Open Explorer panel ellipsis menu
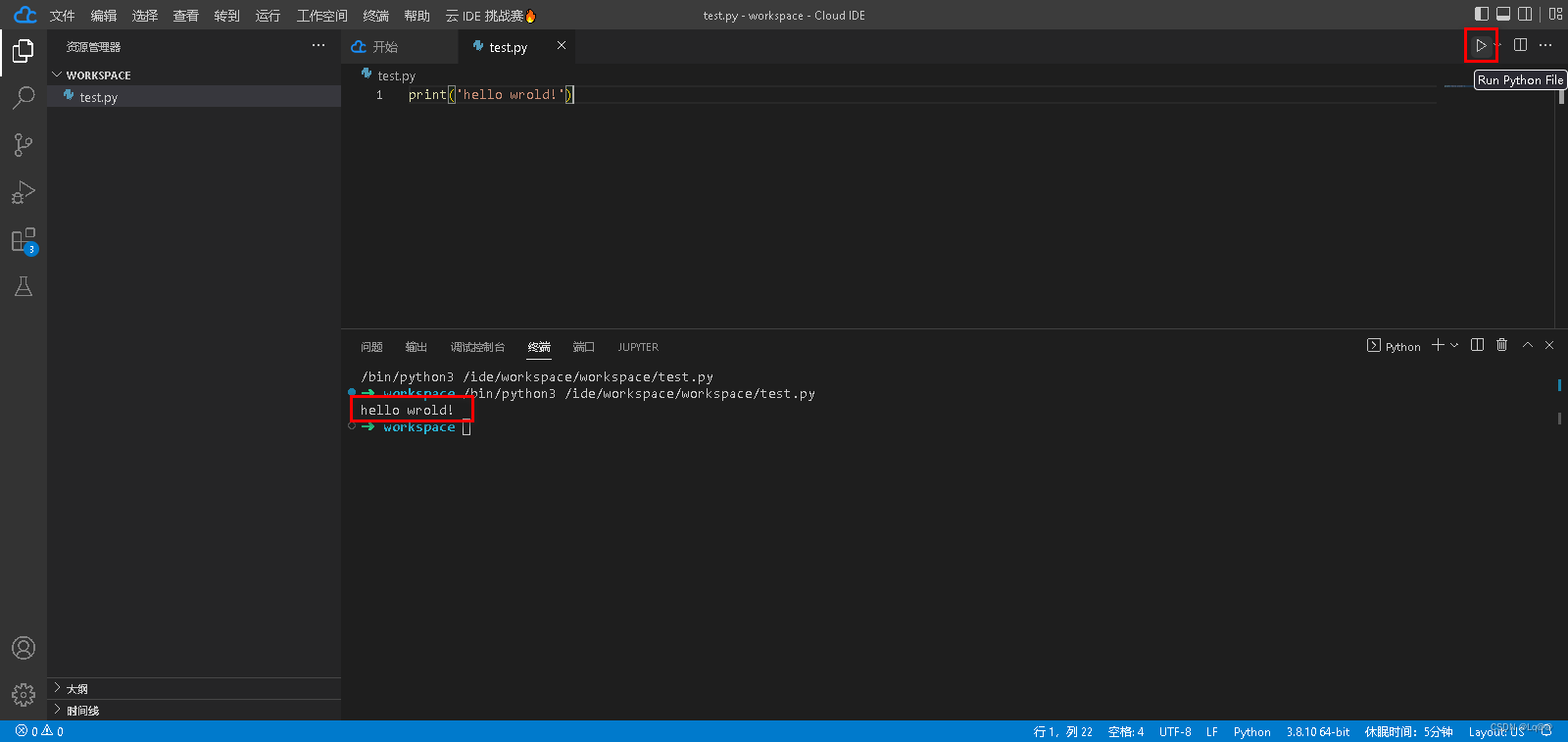The width and height of the screenshot is (1568, 742). click(x=318, y=45)
